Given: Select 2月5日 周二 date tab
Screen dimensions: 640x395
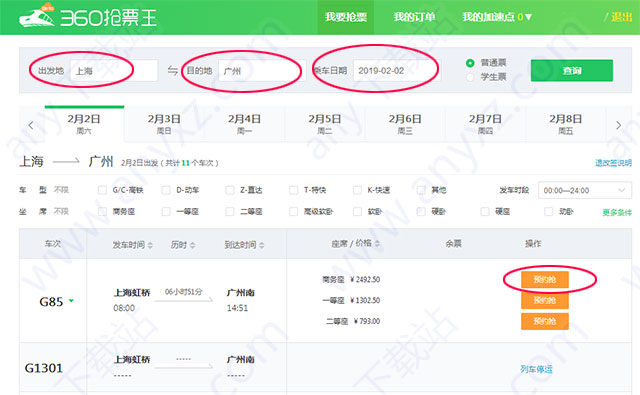Looking at the screenshot, I should [324, 124].
